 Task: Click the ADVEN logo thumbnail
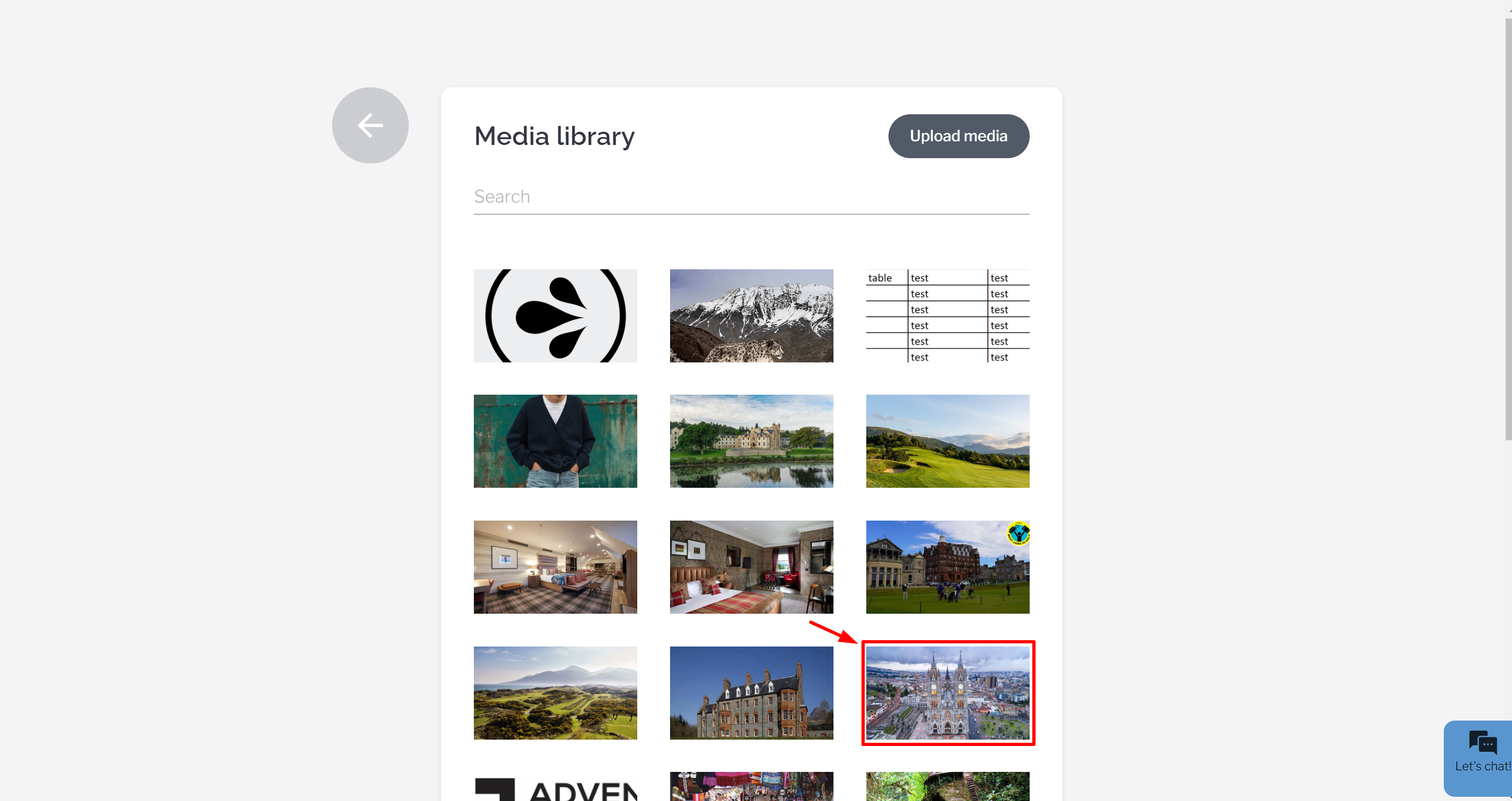[555, 787]
